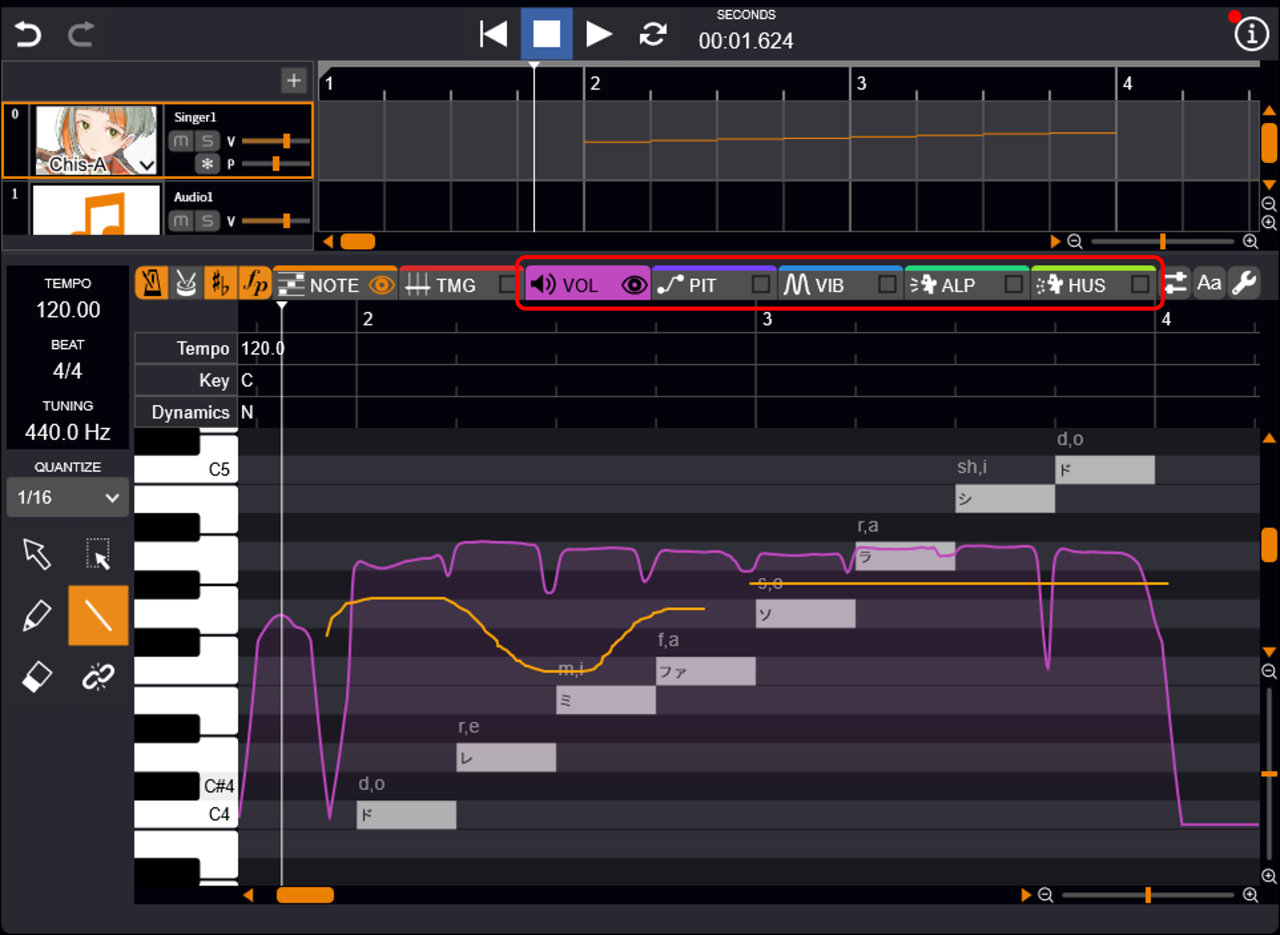Open the wrench settings icon

1244,284
